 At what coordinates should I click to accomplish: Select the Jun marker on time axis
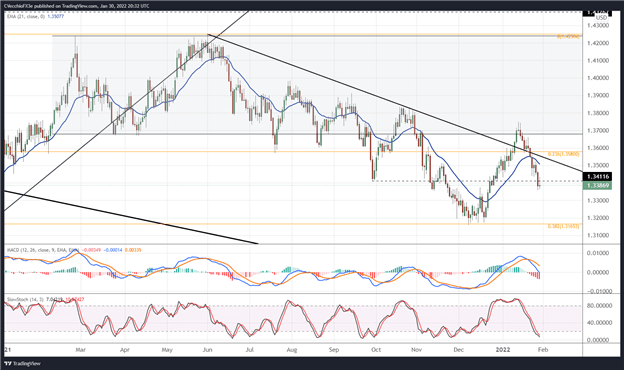207,350
